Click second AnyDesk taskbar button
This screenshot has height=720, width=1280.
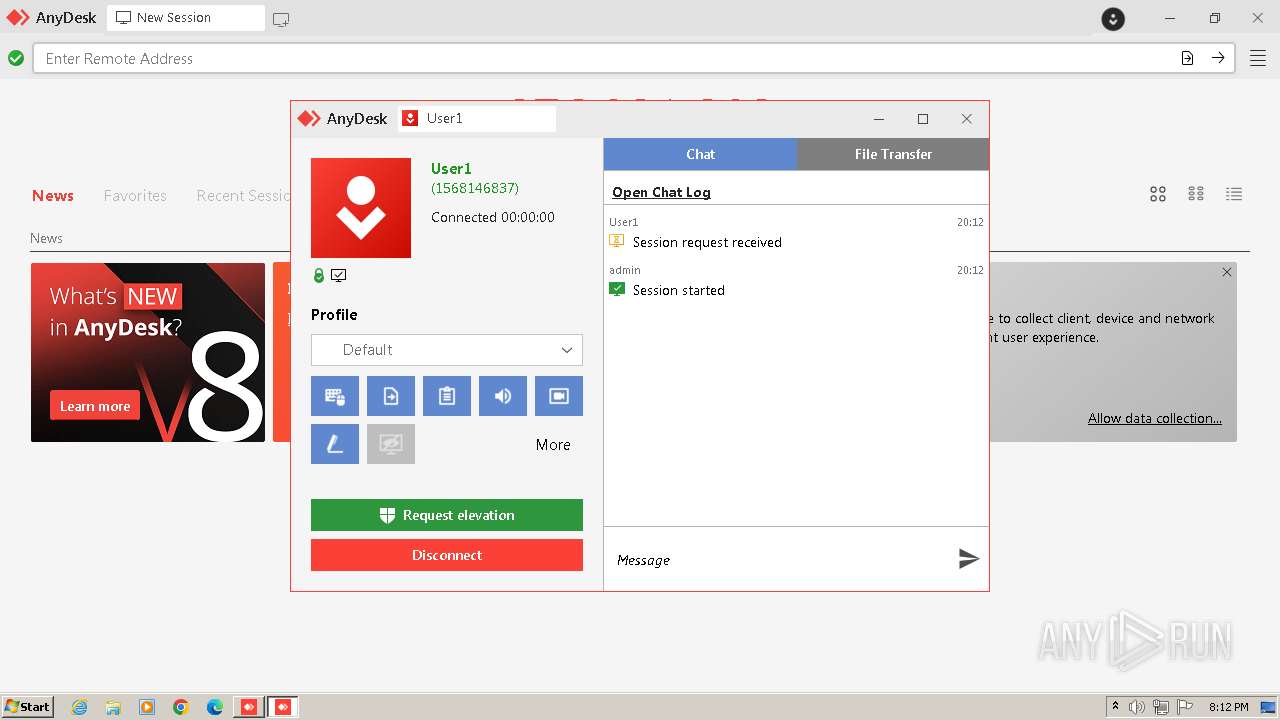pyautogui.click(x=283, y=707)
